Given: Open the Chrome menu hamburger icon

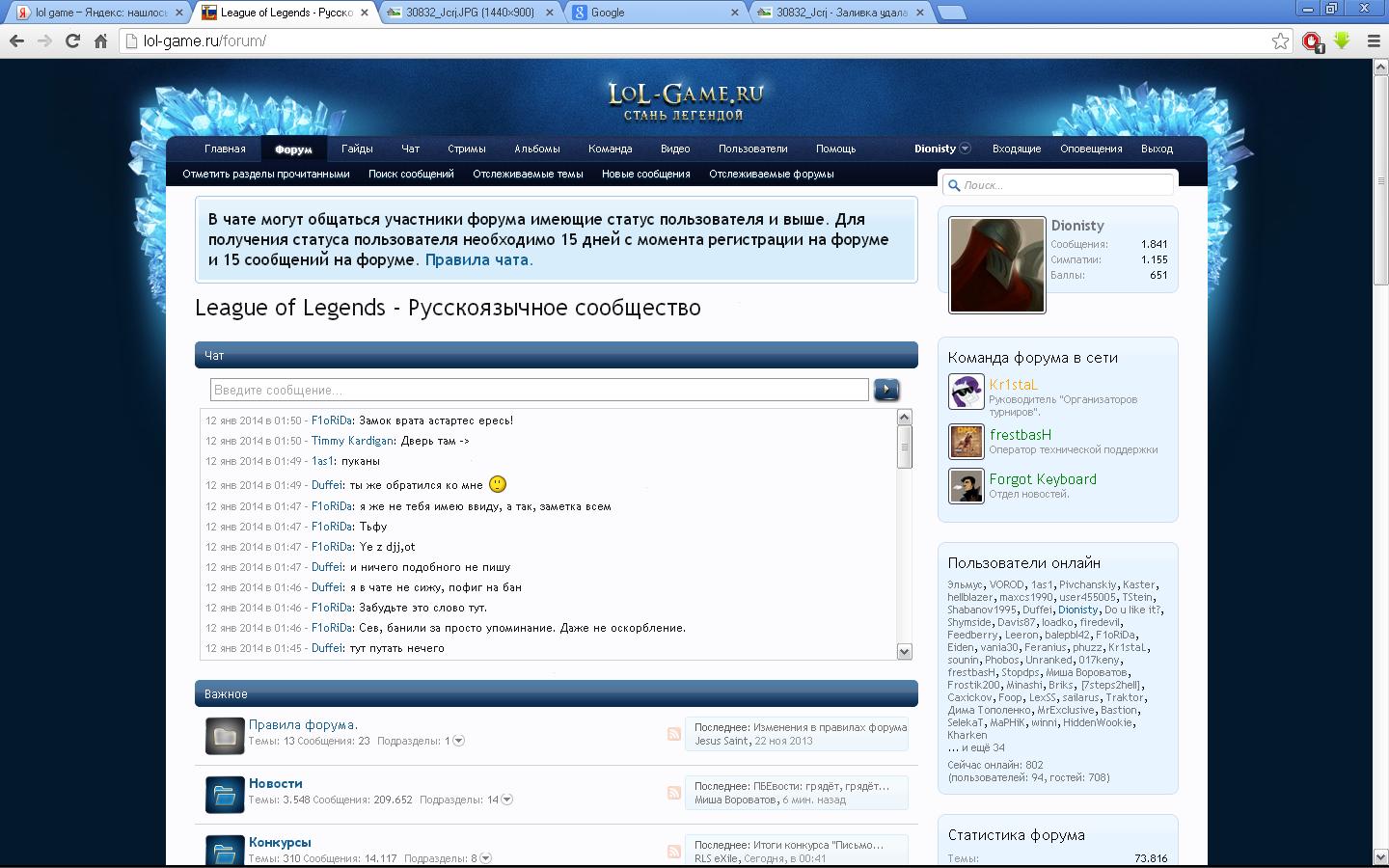Looking at the screenshot, I should pyautogui.click(x=1374, y=41).
